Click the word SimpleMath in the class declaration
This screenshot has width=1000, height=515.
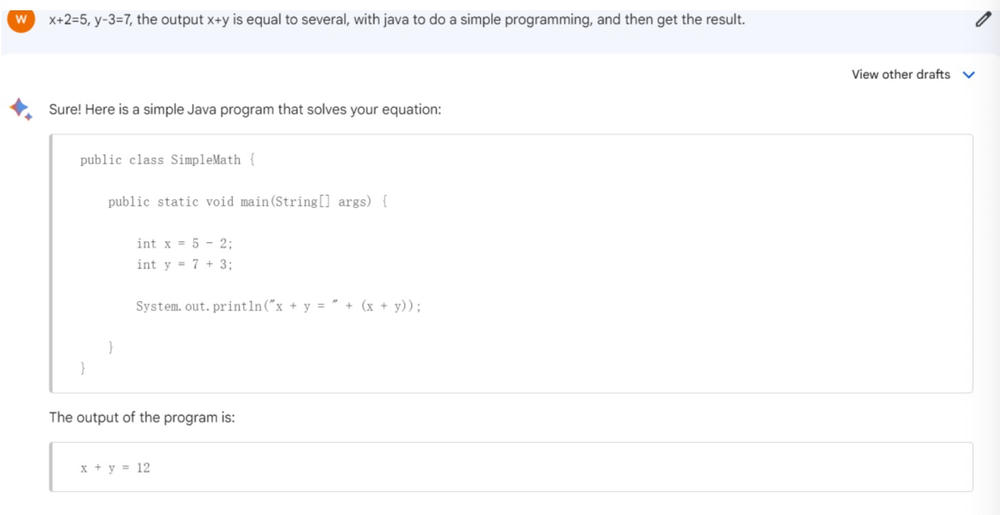click(206, 160)
